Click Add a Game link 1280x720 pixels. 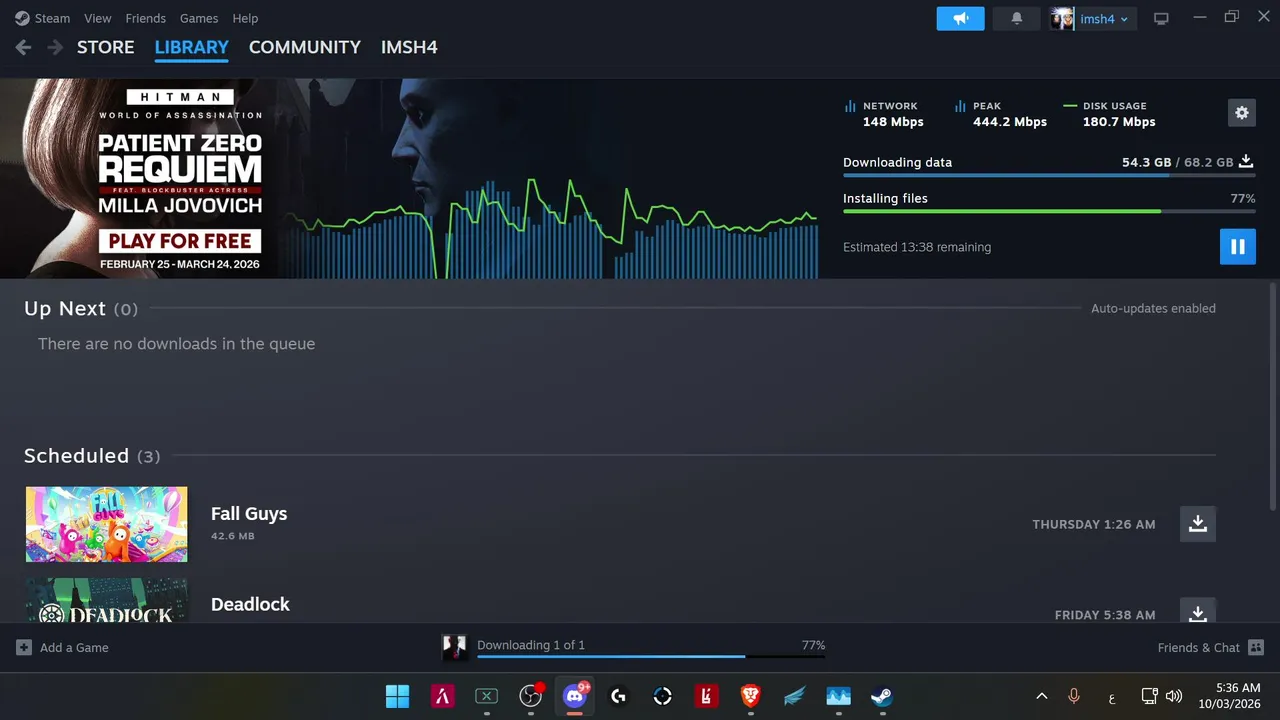(74, 647)
